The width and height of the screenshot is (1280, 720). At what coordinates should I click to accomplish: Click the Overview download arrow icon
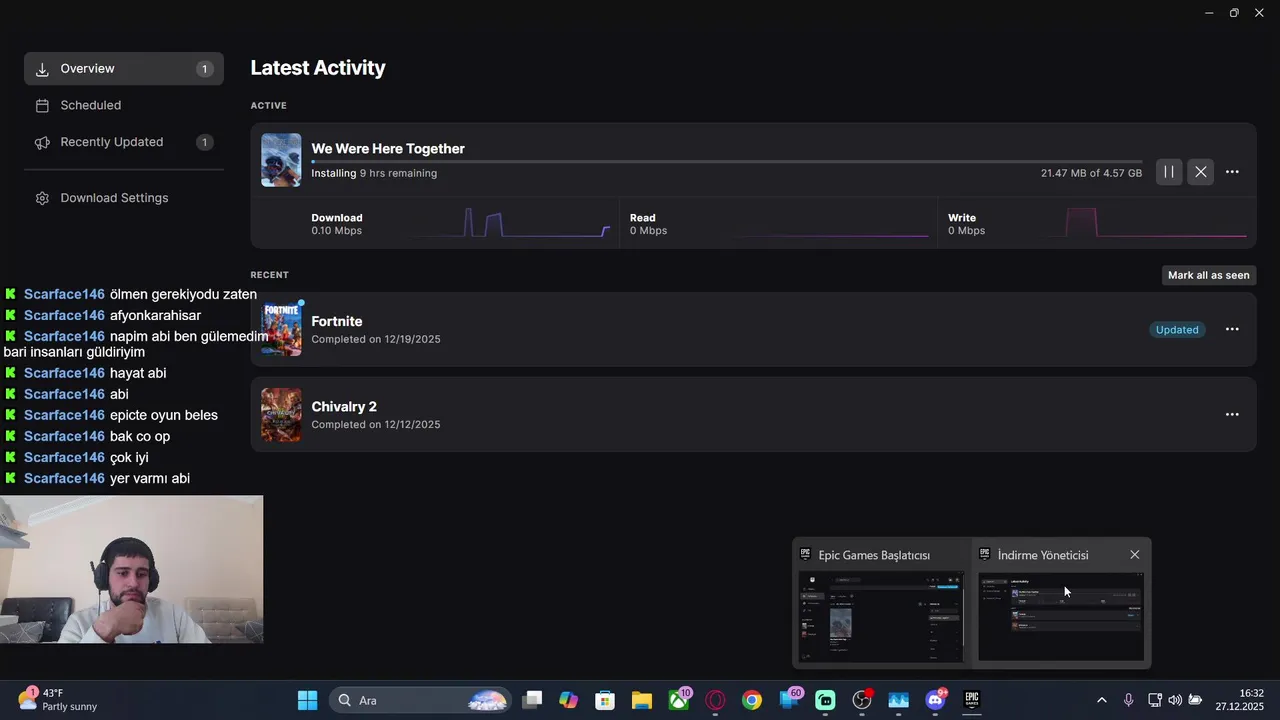pos(42,69)
